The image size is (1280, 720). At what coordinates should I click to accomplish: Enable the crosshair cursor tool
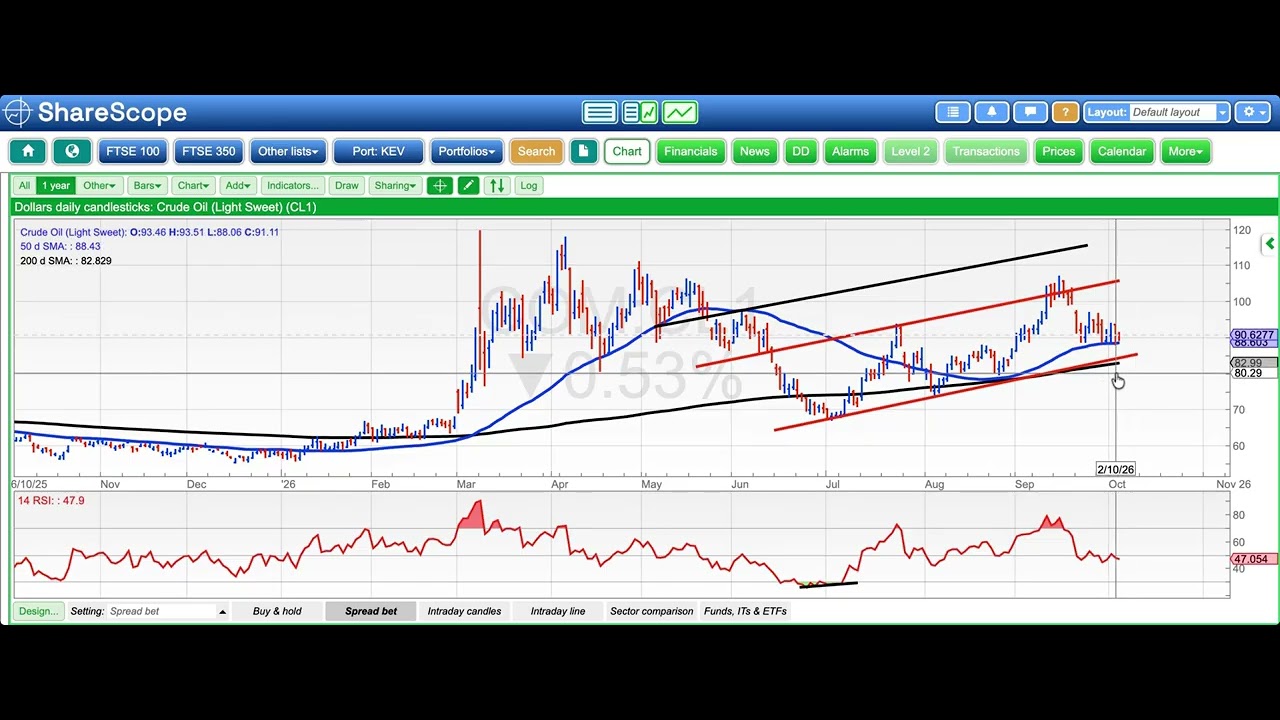coord(439,185)
